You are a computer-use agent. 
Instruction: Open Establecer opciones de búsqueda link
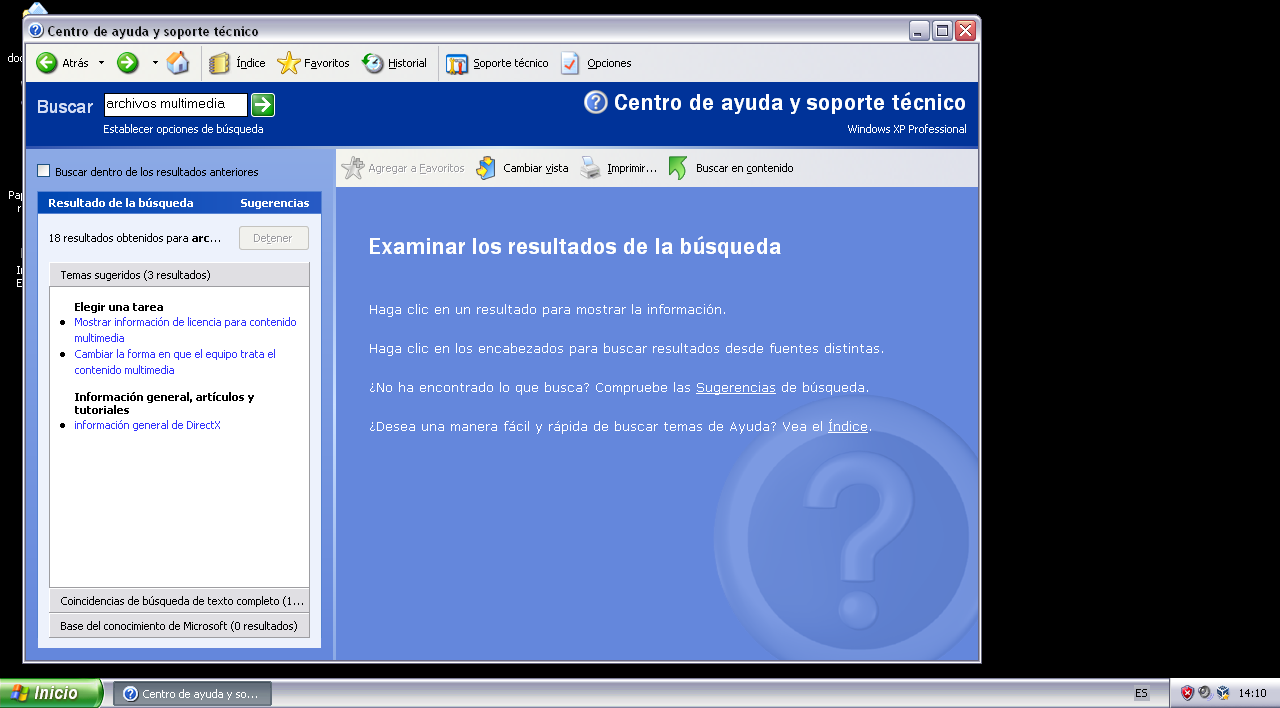click(x=183, y=130)
